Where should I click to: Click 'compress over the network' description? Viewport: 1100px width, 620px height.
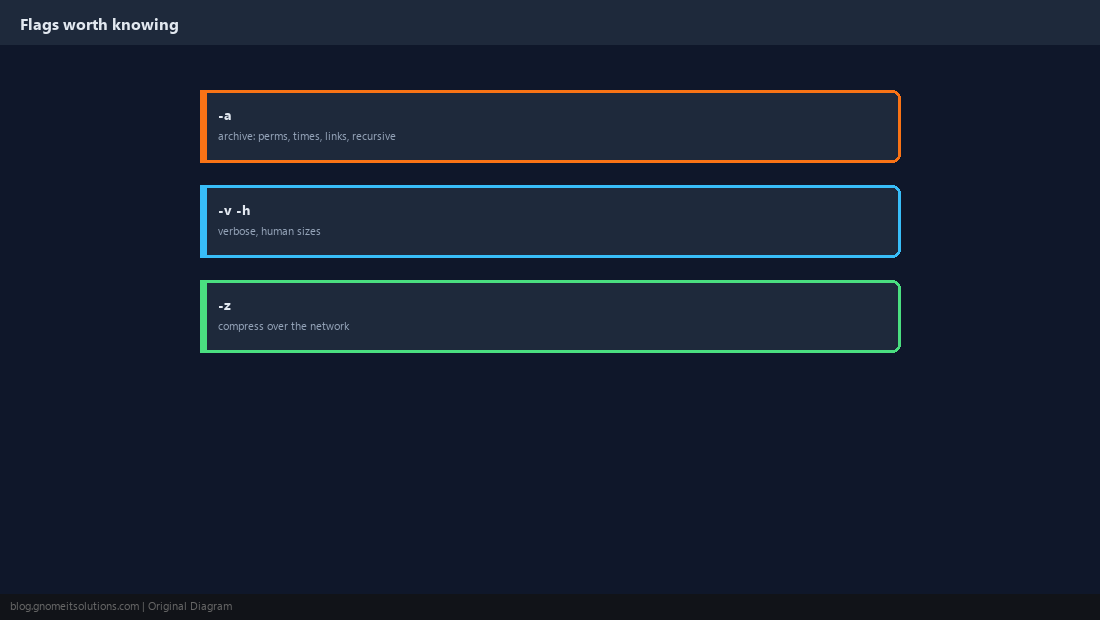283,326
